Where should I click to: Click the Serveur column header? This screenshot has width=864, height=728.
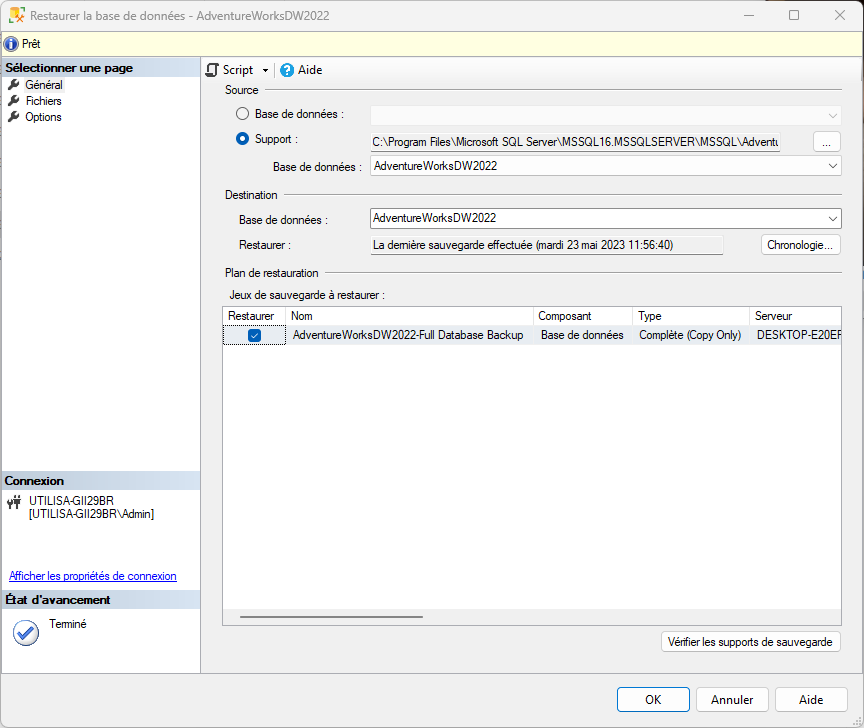click(x=795, y=316)
